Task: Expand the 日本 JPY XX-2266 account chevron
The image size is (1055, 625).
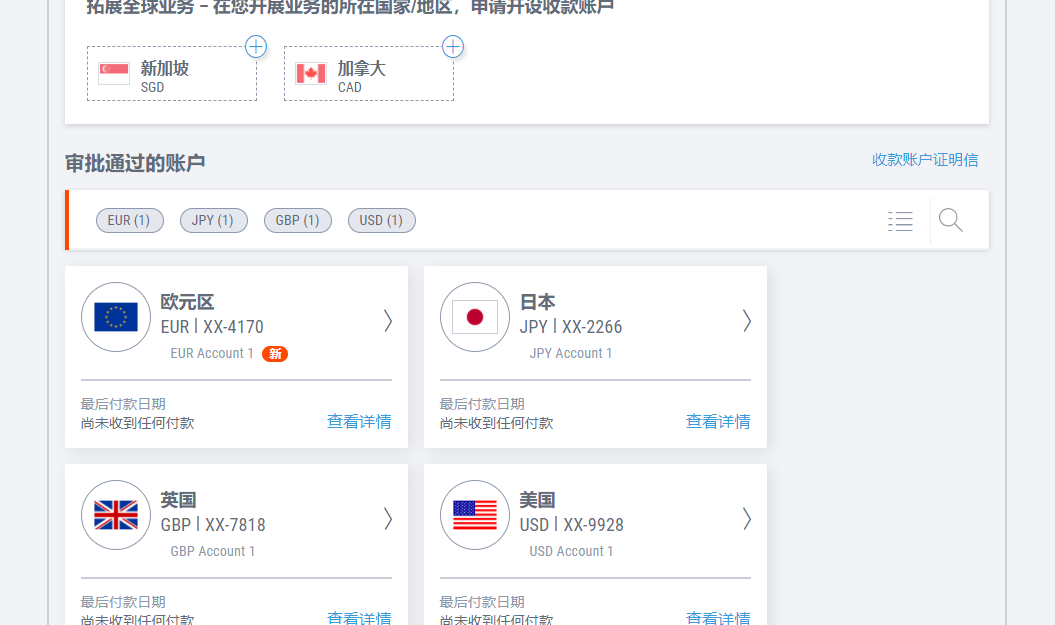Action: point(747,321)
